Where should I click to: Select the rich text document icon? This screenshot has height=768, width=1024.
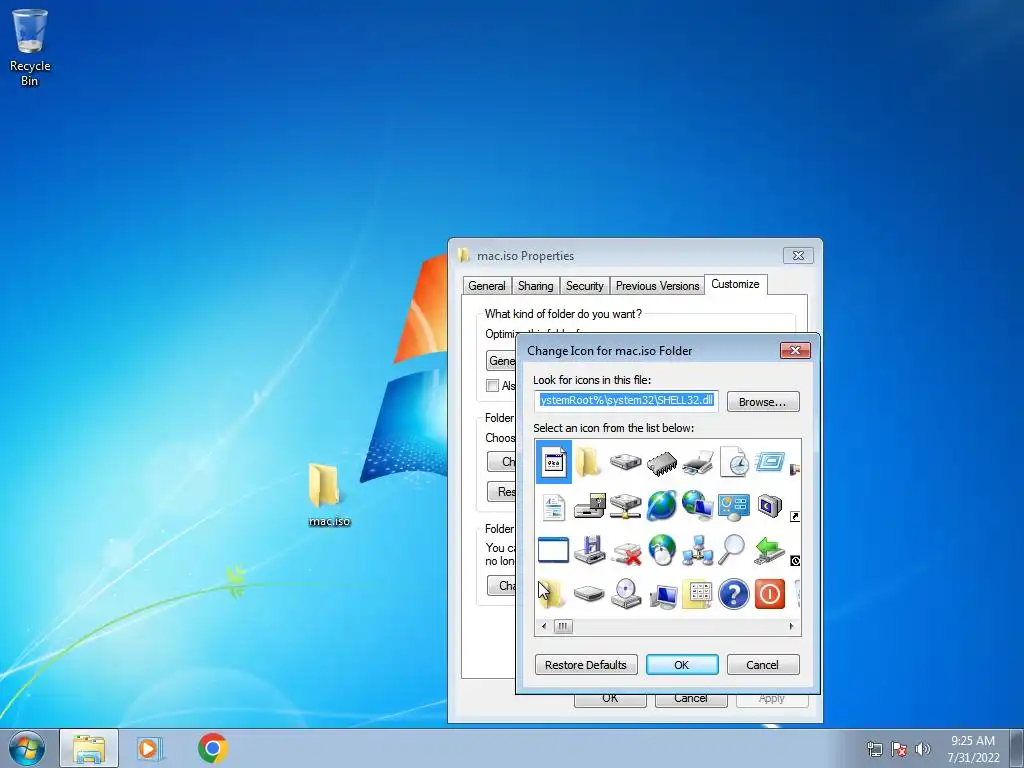point(554,507)
